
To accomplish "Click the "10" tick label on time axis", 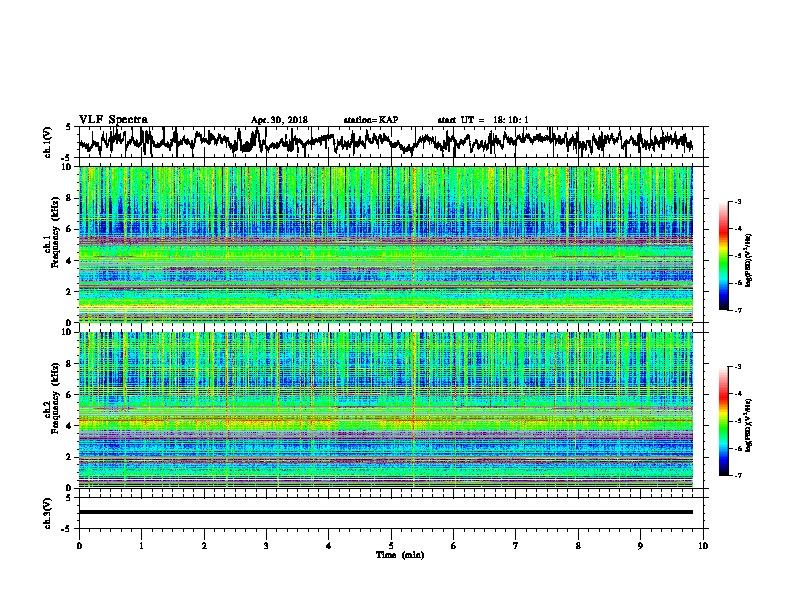I will 703,546.
